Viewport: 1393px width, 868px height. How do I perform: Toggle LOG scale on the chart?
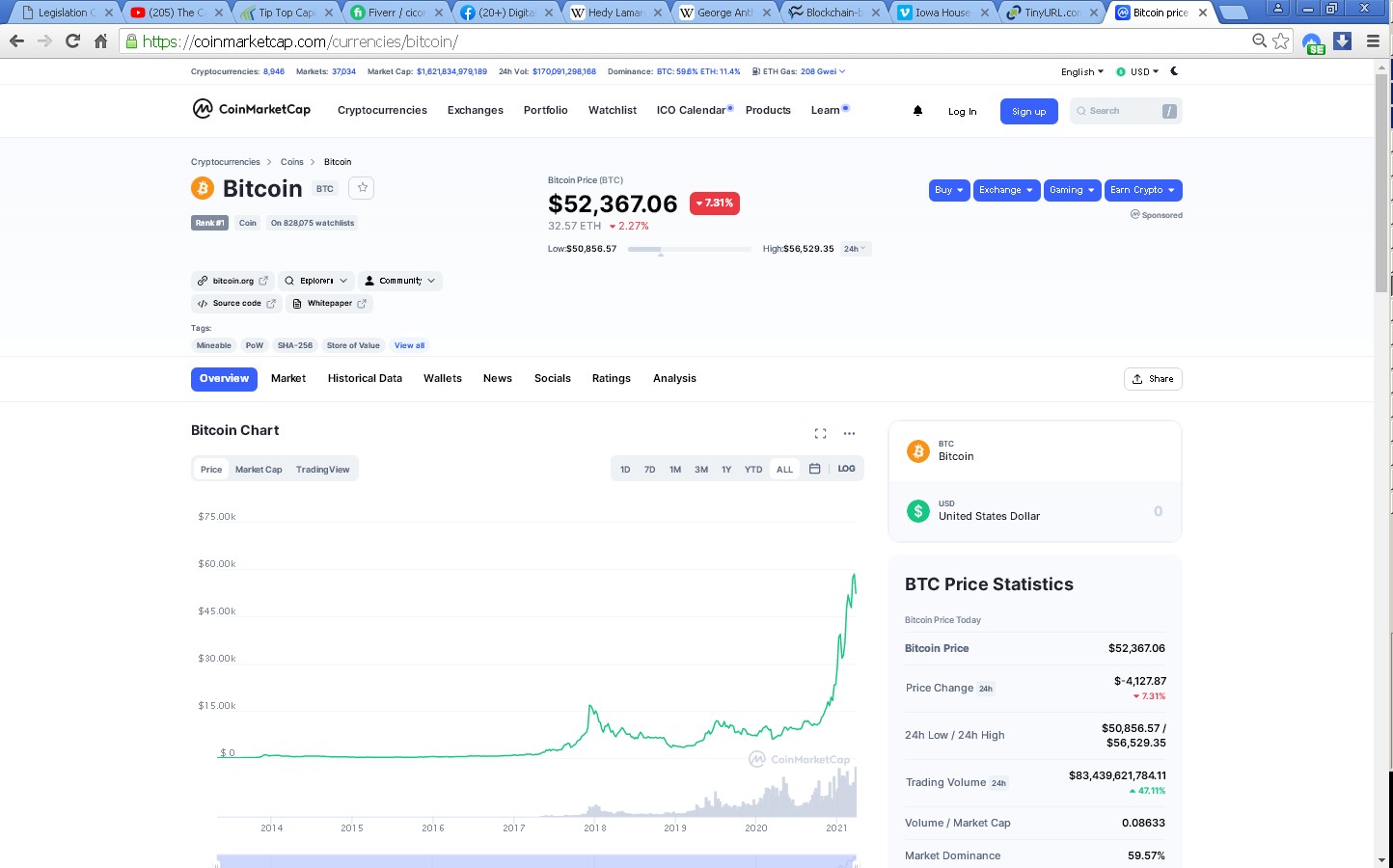click(846, 469)
